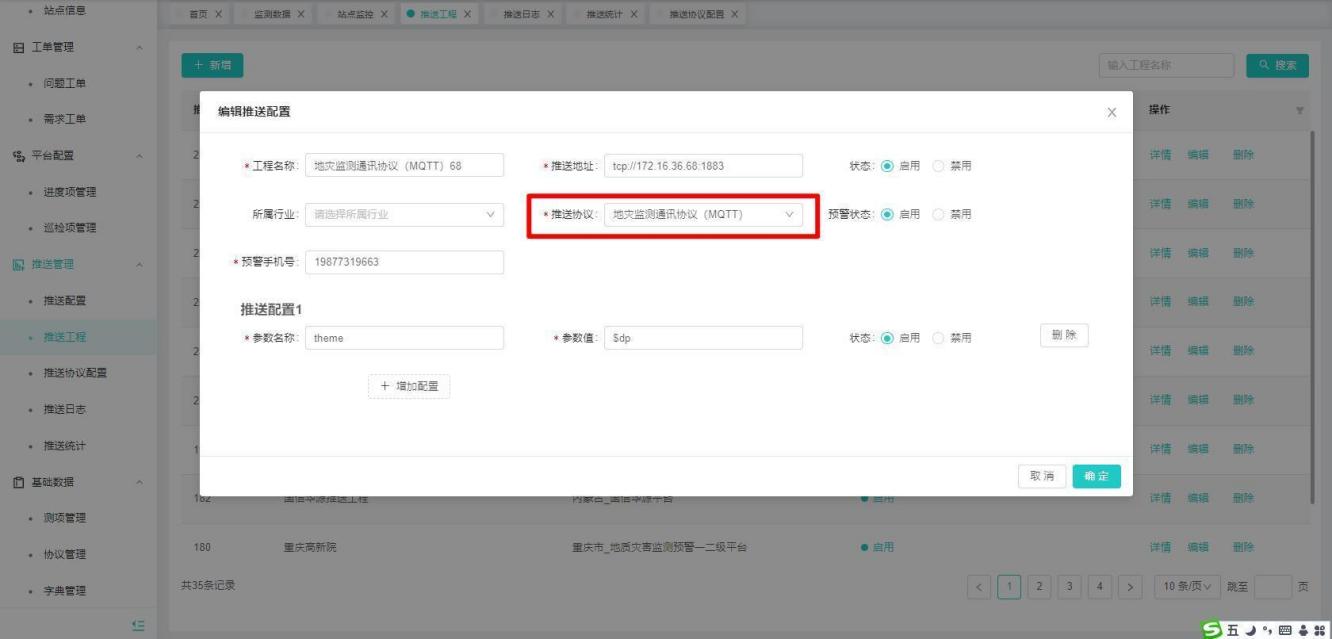
Task: Close the 编辑推送配置 dialog with X
Action: 1112,113
